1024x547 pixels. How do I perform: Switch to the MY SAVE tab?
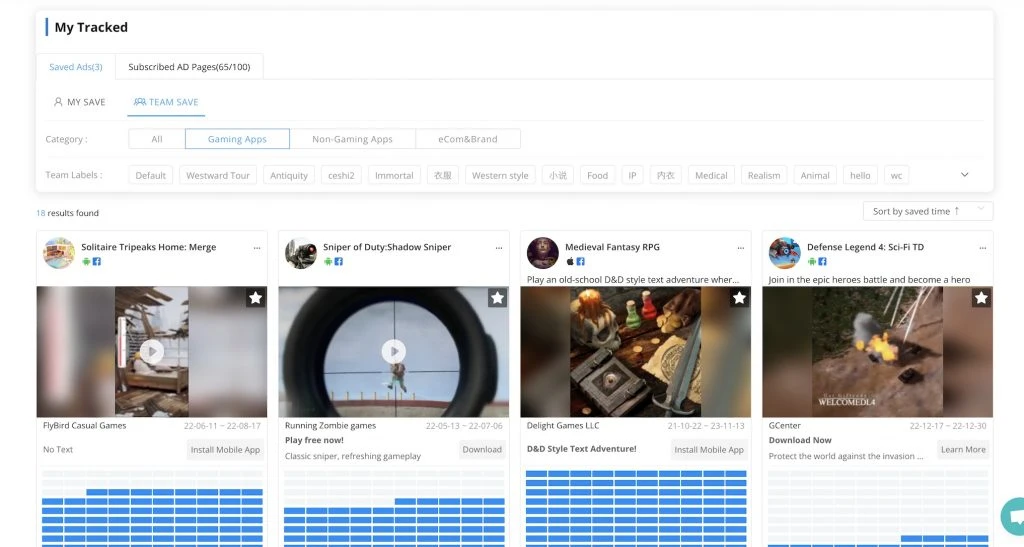pos(79,102)
